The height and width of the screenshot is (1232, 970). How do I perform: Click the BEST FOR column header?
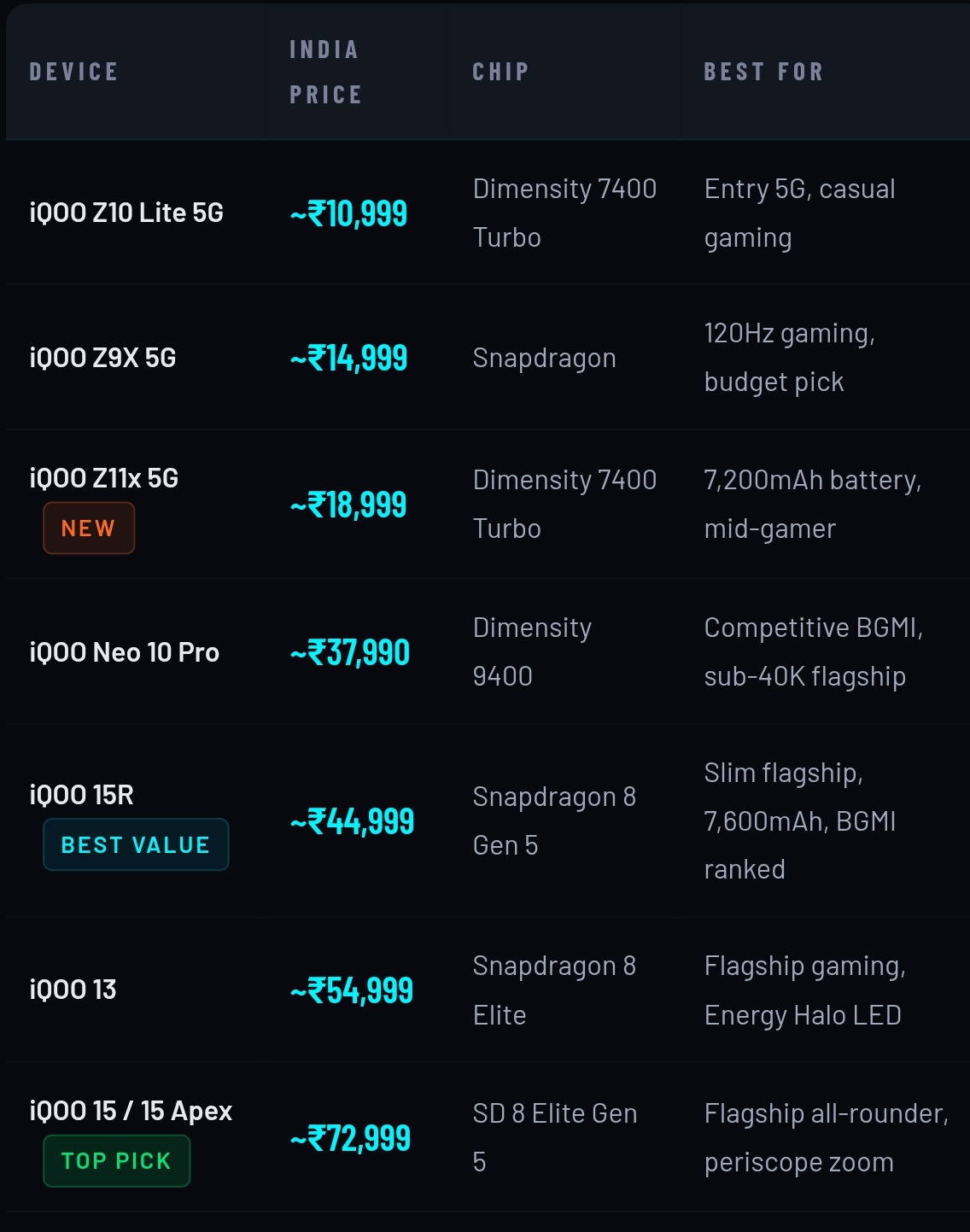(x=763, y=72)
